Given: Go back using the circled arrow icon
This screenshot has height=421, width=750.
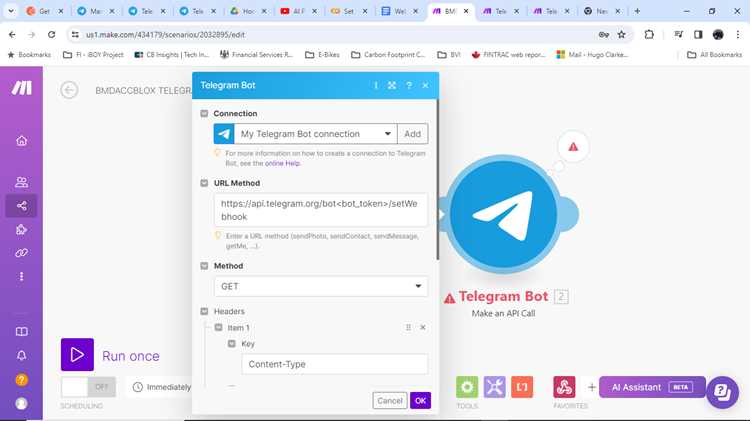Looking at the screenshot, I should pyautogui.click(x=69, y=90).
